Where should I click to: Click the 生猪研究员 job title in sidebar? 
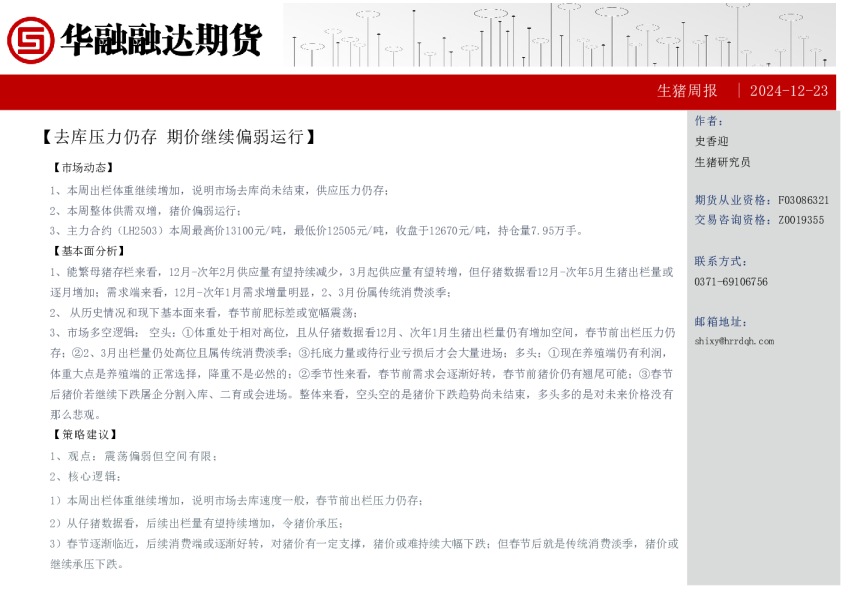[722, 162]
